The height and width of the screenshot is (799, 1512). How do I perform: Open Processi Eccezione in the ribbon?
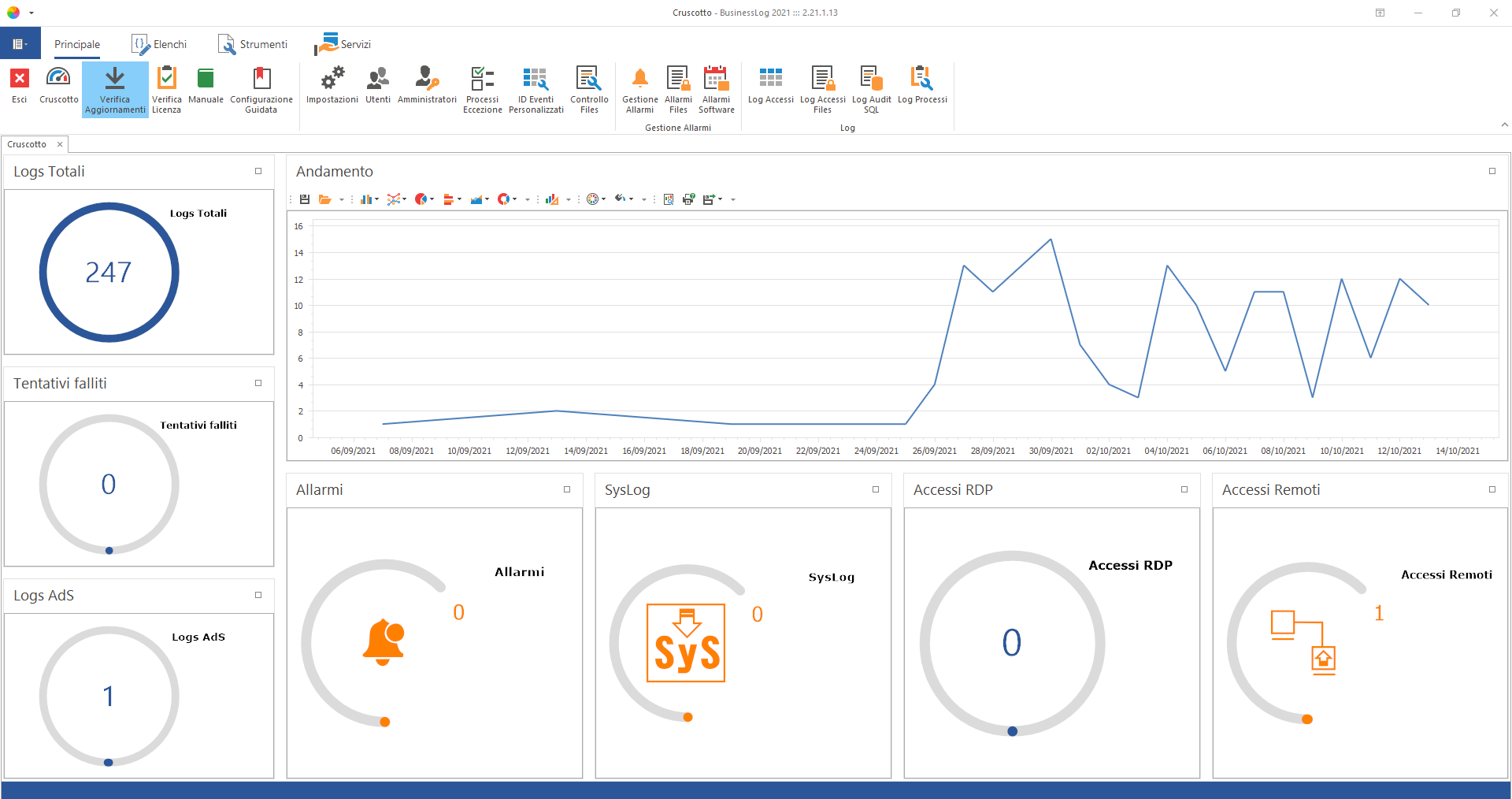482,89
